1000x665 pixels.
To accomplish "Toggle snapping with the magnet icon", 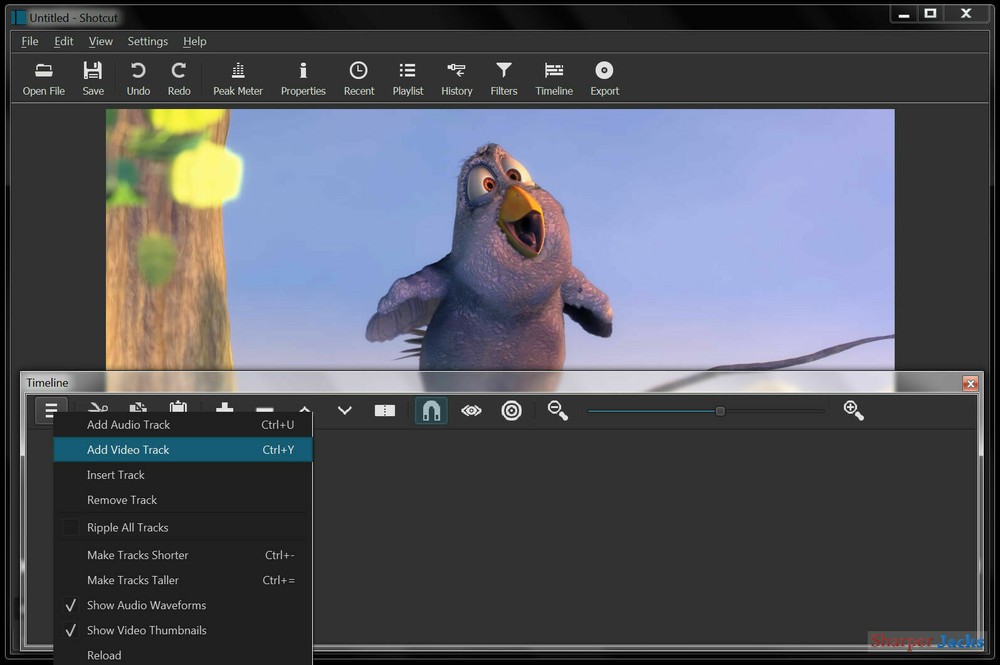I will pos(431,410).
